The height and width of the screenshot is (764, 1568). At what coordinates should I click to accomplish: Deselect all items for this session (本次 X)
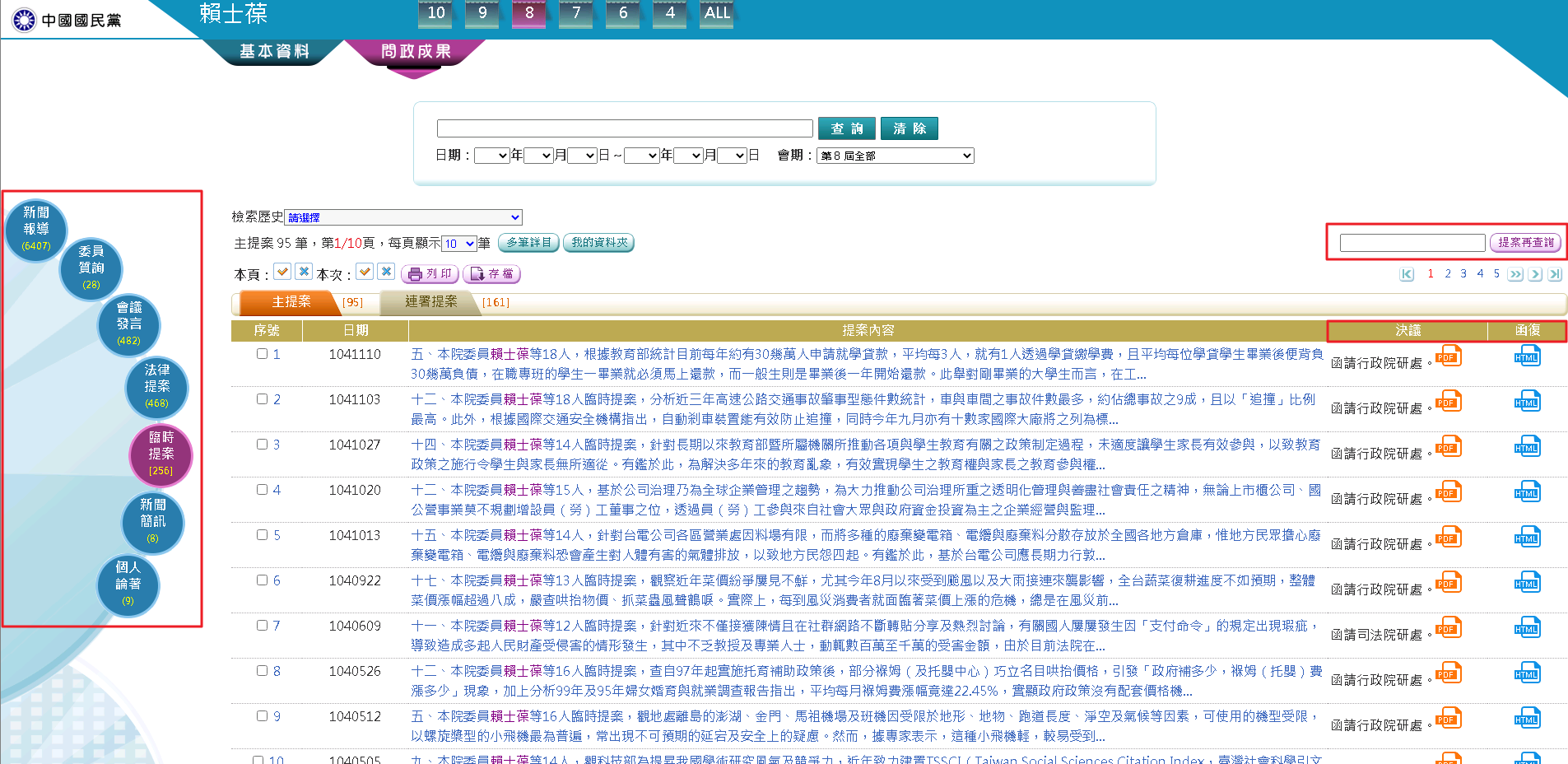click(386, 272)
